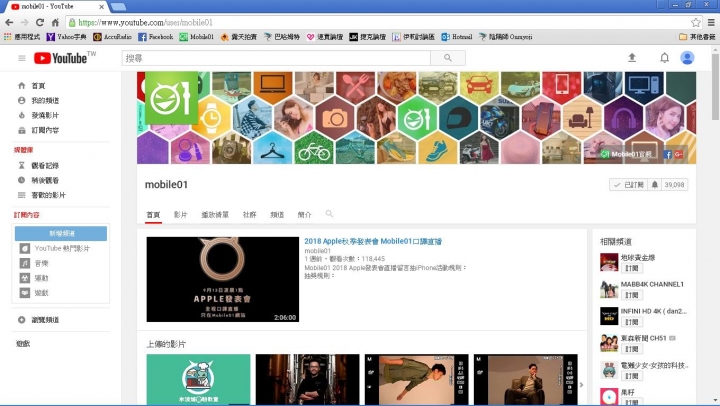Switch to the Videos channel tab
The image size is (720, 406).
tap(180, 214)
